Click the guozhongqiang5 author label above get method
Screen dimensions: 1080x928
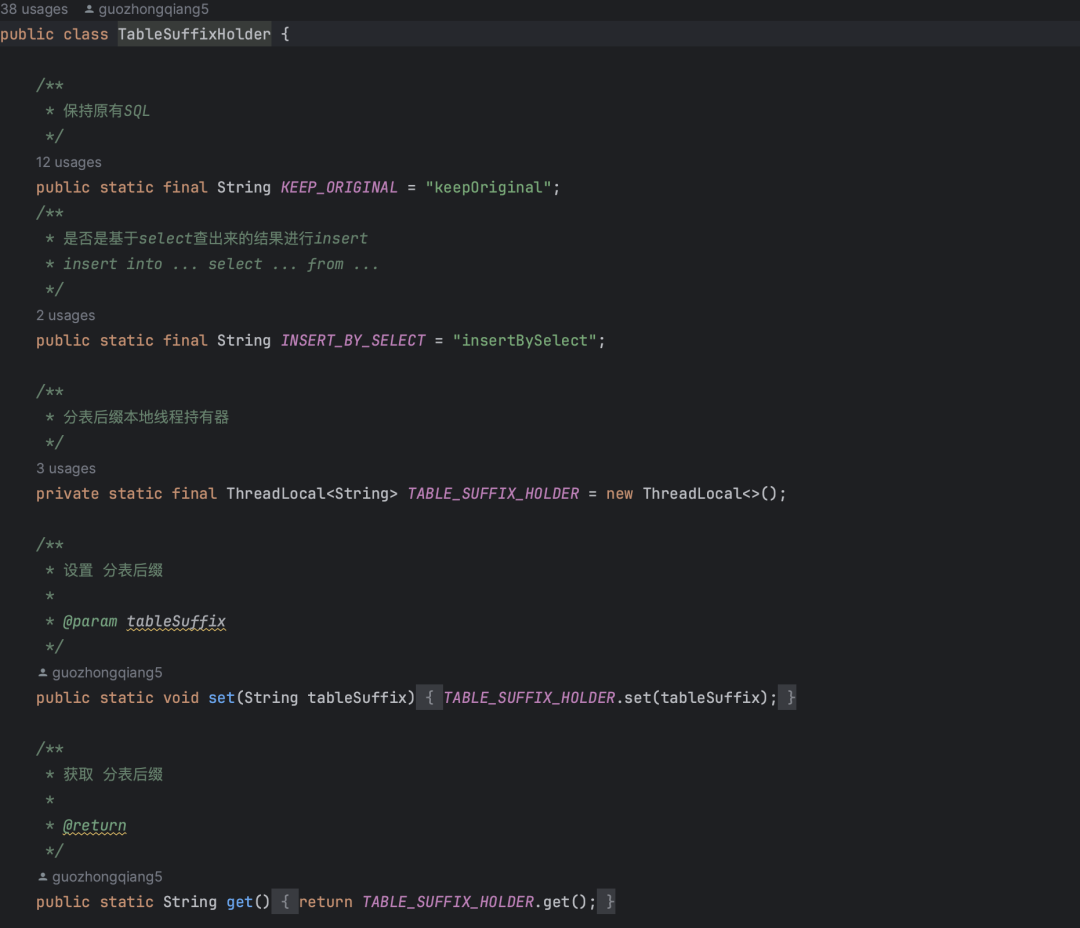[107, 876]
